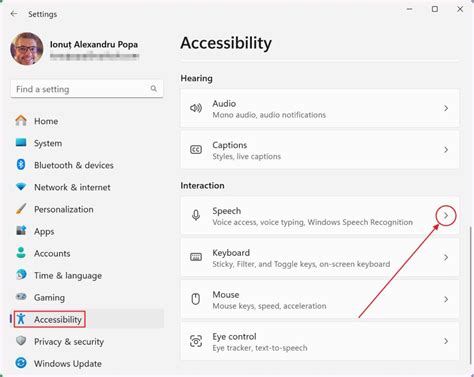
Task: Open Time & language settings
Action: (x=68, y=276)
